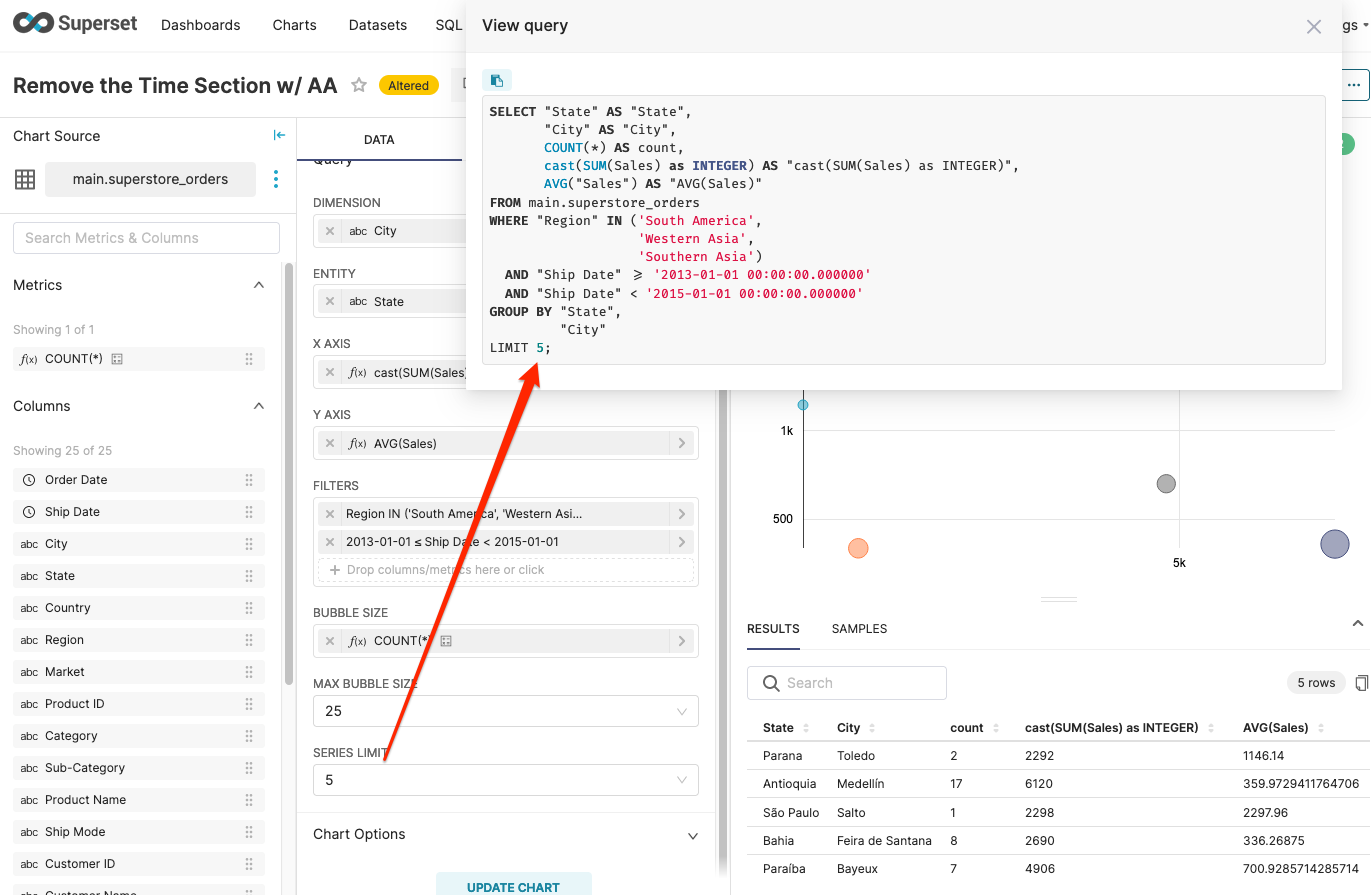Click the São Paulo cell in results
The height and width of the screenshot is (895, 1371).
click(791, 813)
